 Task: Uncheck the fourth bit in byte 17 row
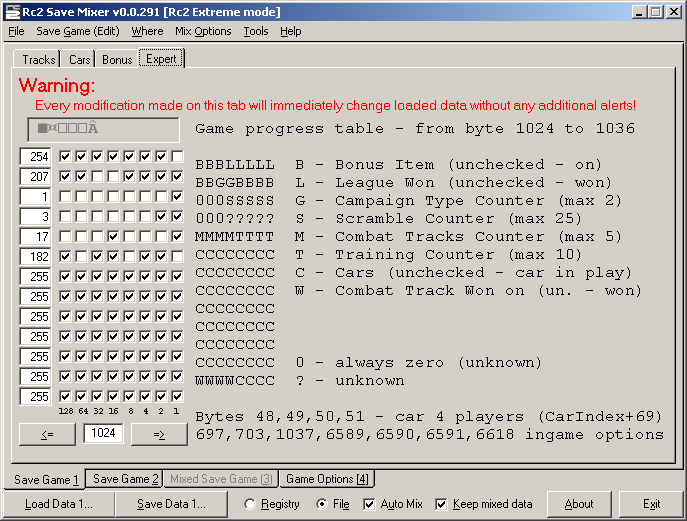pos(113,236)
